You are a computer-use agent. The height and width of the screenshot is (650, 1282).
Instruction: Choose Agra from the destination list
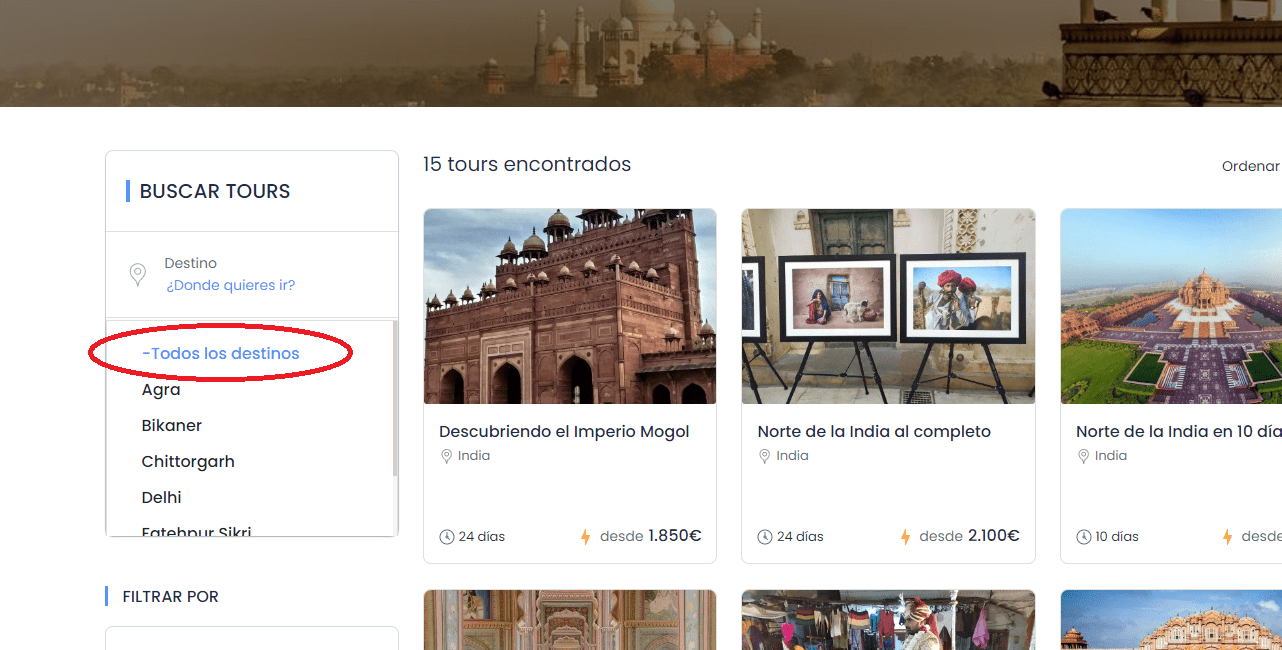tap(161, 390)
